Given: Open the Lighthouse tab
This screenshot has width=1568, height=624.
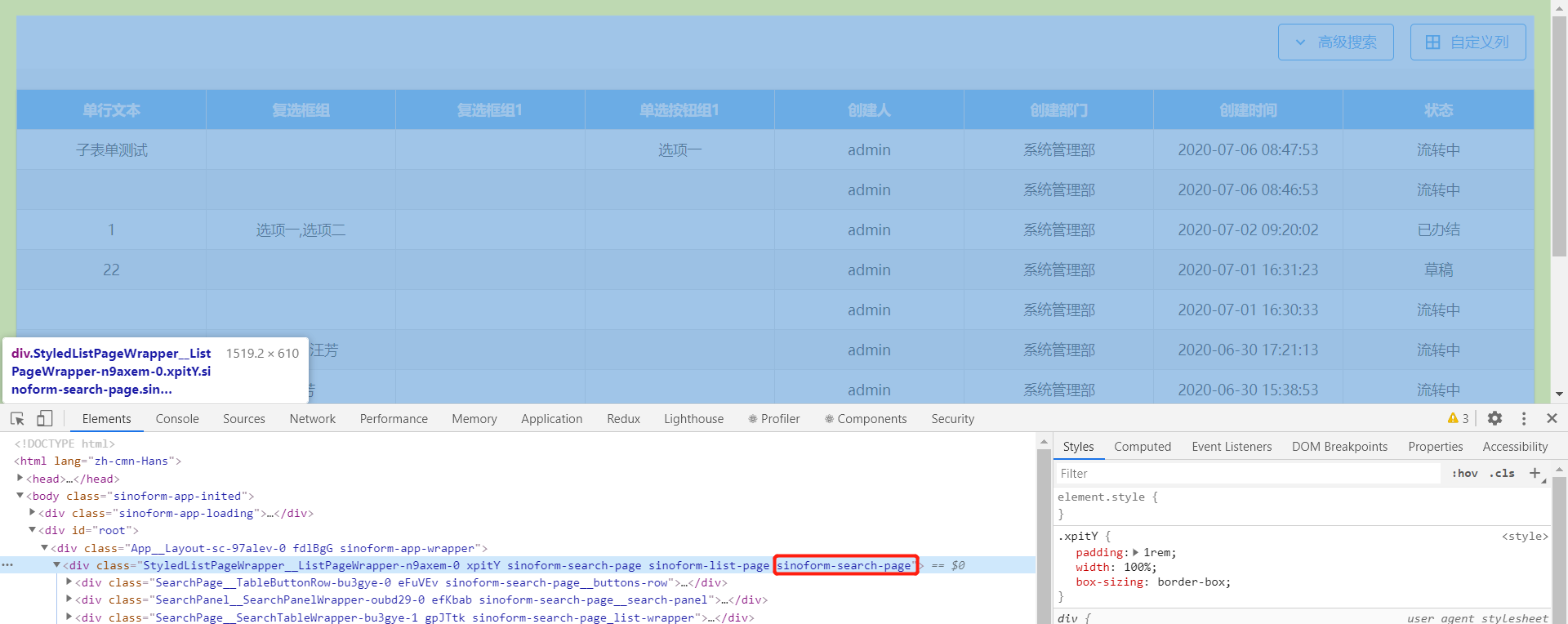Looking at the screenshot, I should (x=694, y=419).
